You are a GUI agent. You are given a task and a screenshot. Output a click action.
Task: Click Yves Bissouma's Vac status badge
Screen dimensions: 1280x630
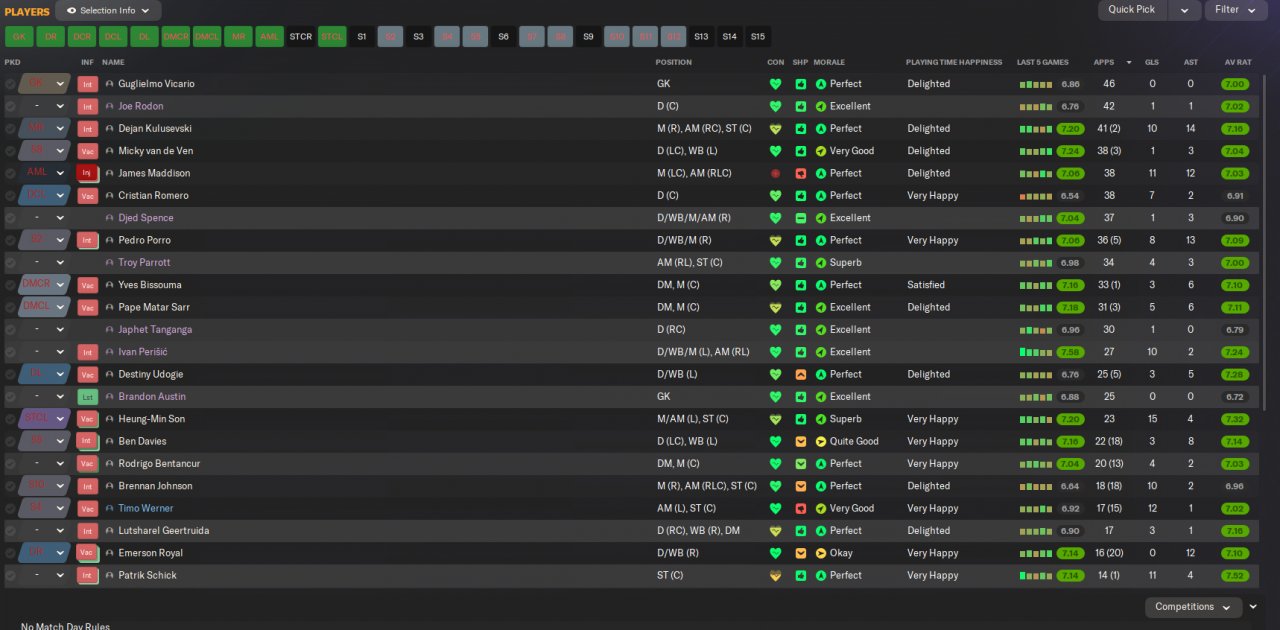click(88, 285)
